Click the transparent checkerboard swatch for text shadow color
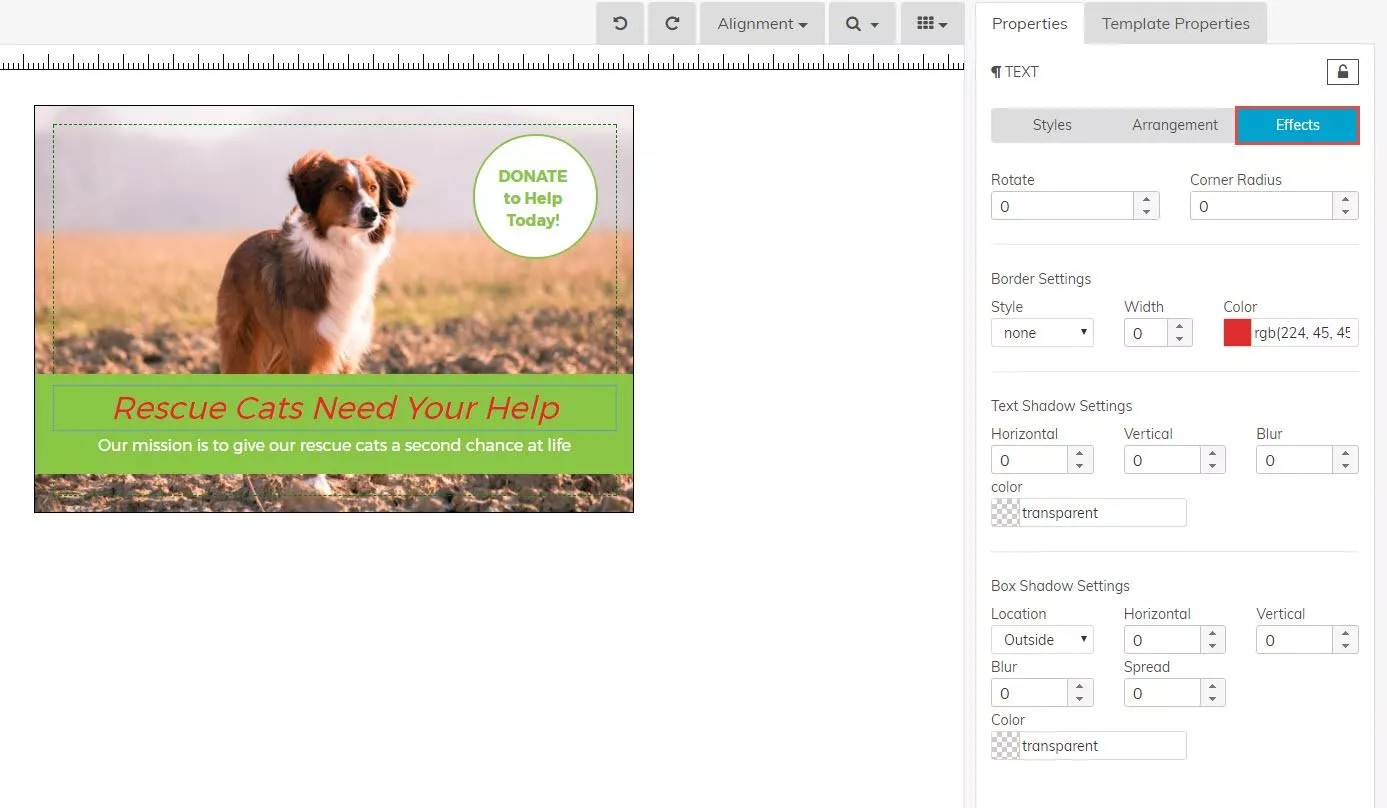The height and width of the screenshot is (808, 1387). click(1003, 512)
